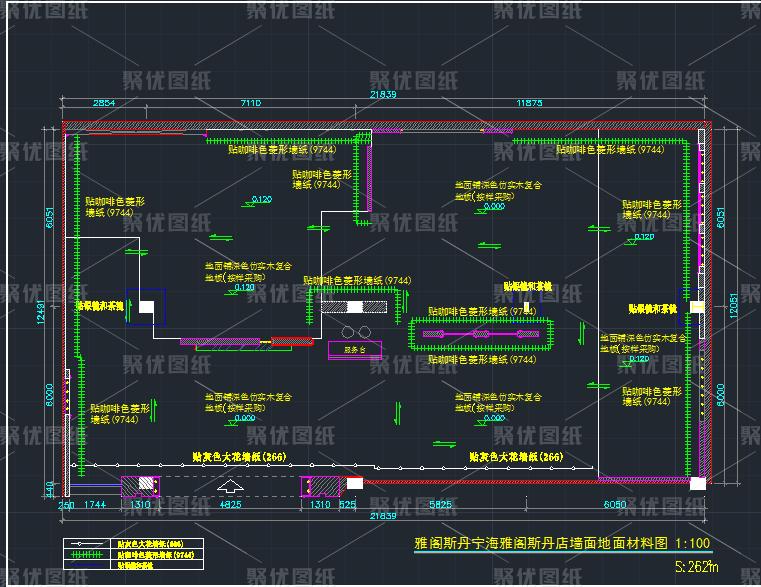Select the 服务台 service desk label
Image resolution: width=761 pixels, height=587 pixels.
tap(355, 349)
